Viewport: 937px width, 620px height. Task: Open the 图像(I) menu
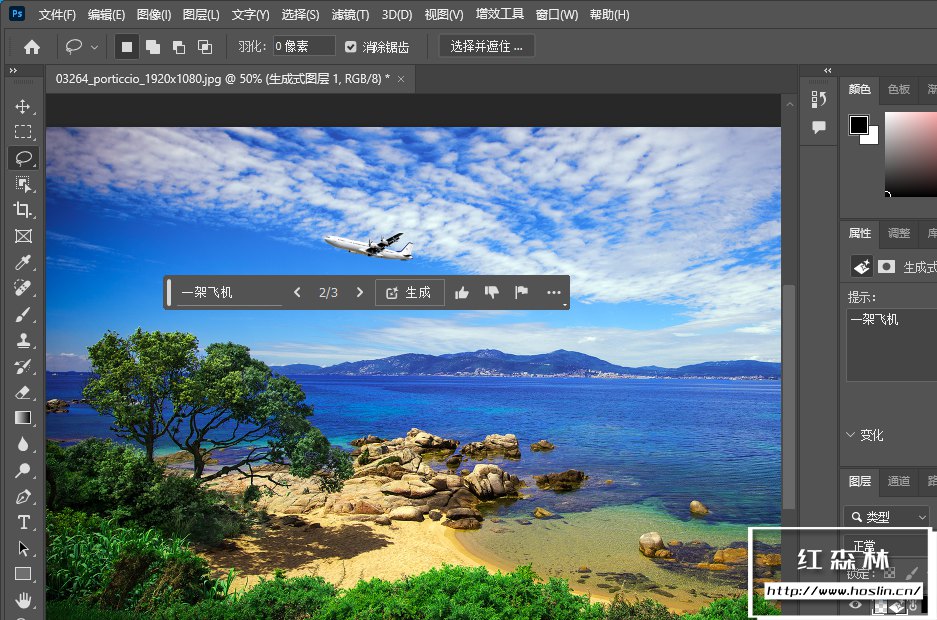[154, 14]
